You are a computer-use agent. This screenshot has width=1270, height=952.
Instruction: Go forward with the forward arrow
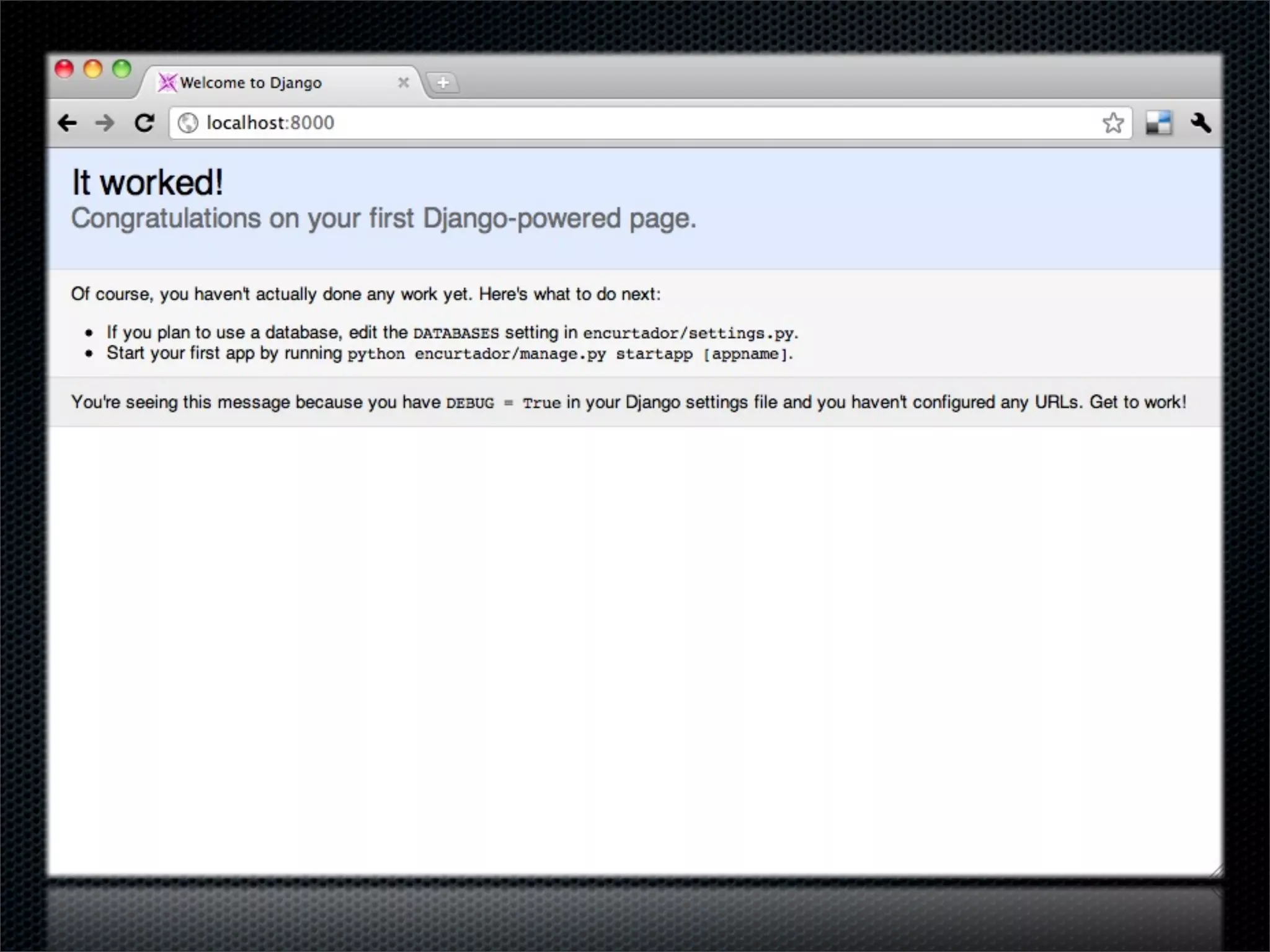point(105,123)
